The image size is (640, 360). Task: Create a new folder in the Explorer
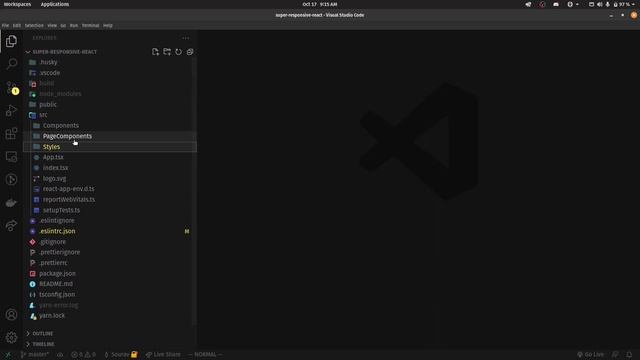[x=167, y=52]
